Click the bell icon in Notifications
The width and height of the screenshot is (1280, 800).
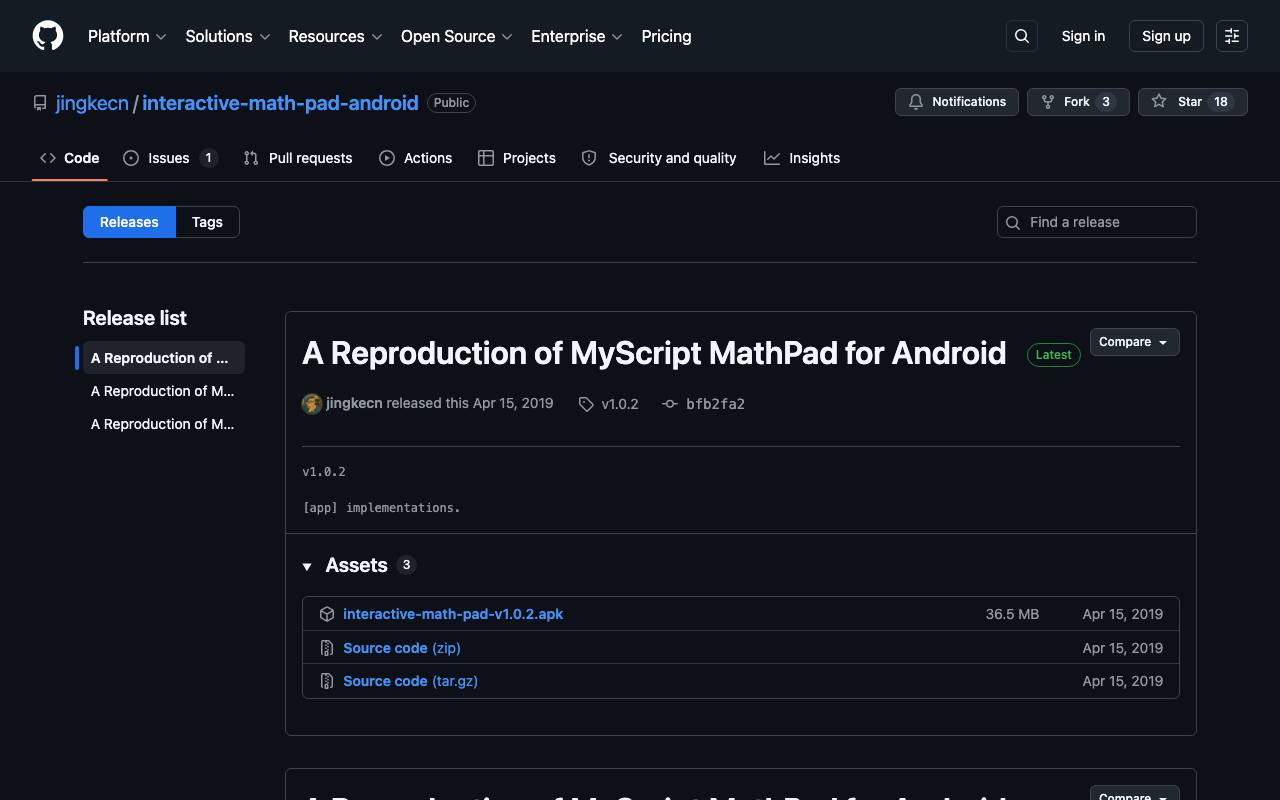pyautogui.click(x=916, y=102)
